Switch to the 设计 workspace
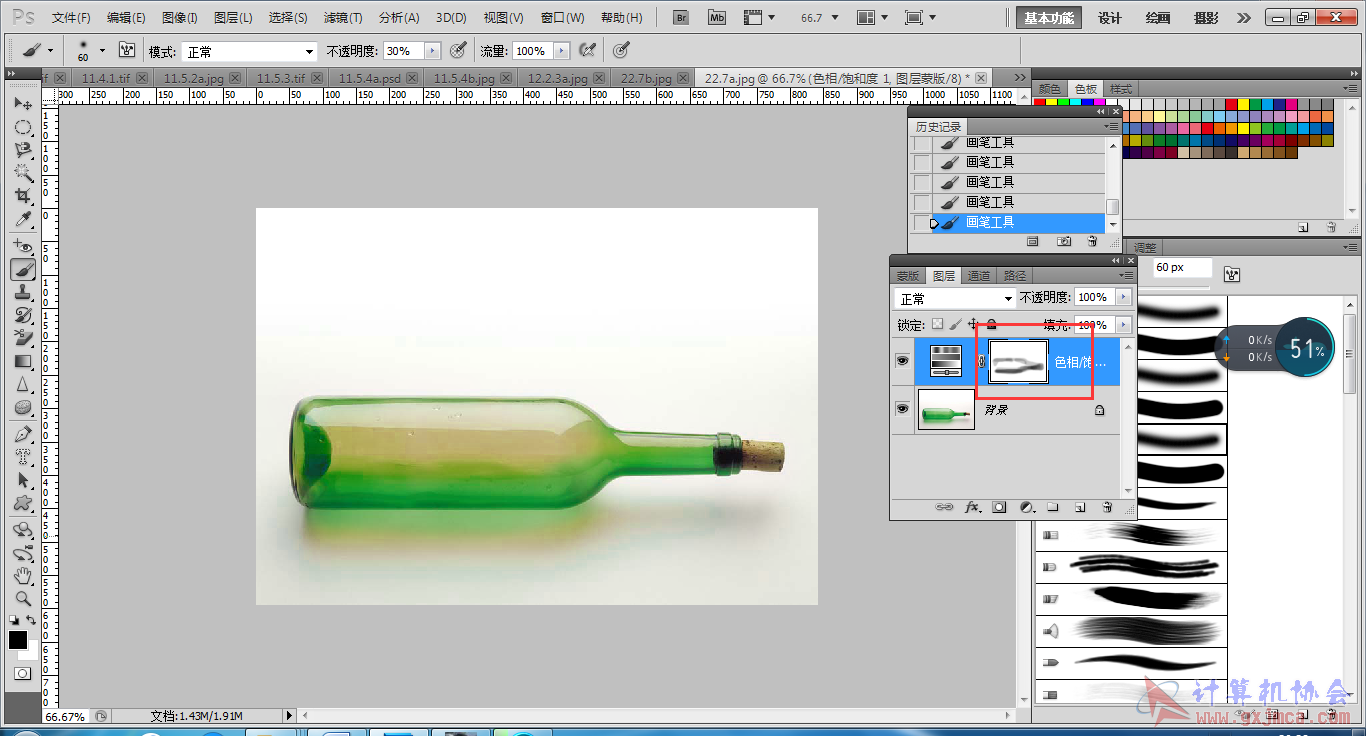The height and width of the screenshot is (736, 1366). (1110, 18)
